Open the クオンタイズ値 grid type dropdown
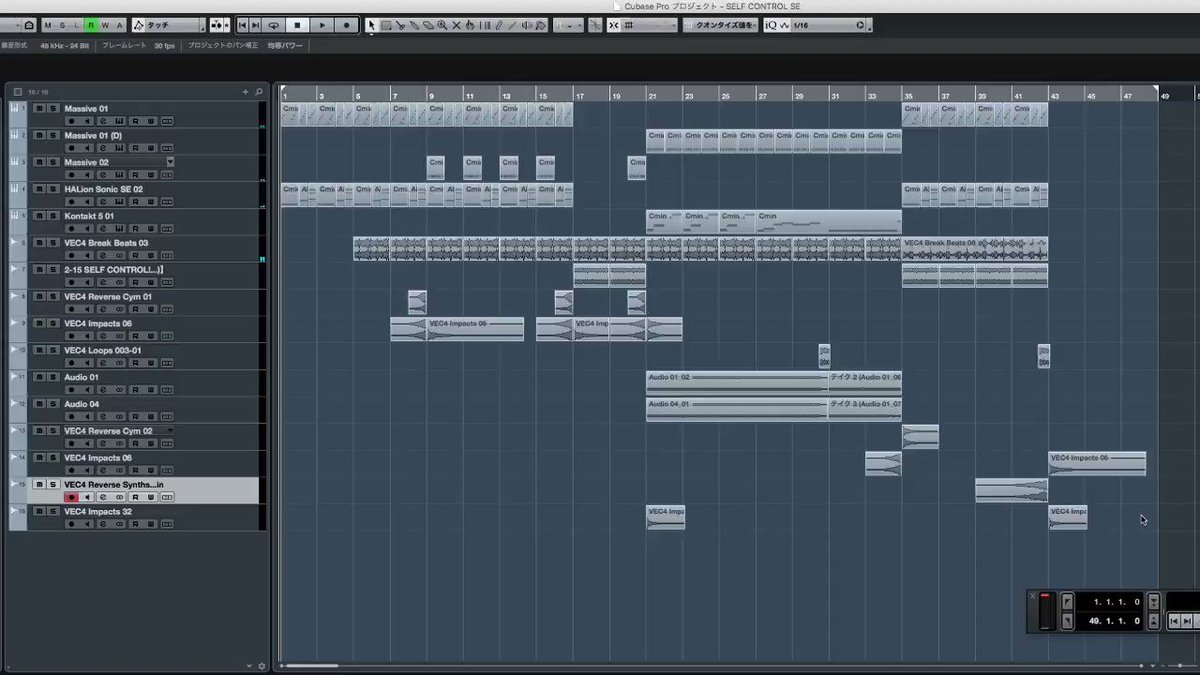Image resolution: width=1200 pixels, height=675 pixels. (x=720, y=25)
